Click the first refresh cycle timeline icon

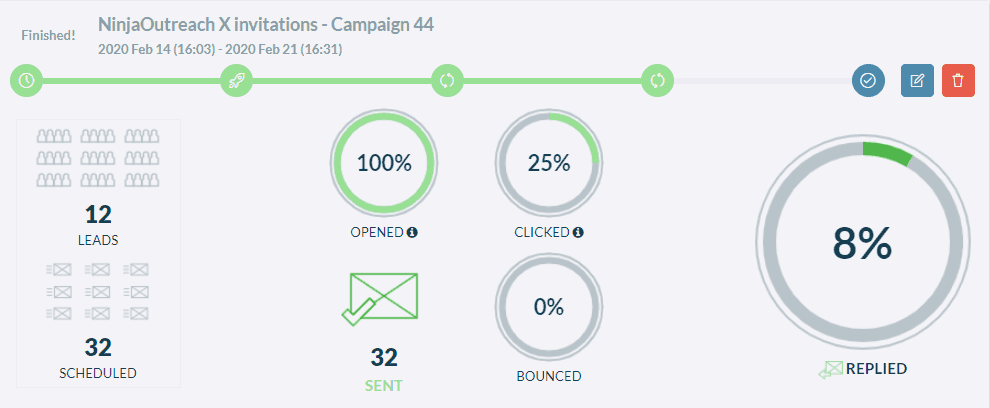pos(447,81)
